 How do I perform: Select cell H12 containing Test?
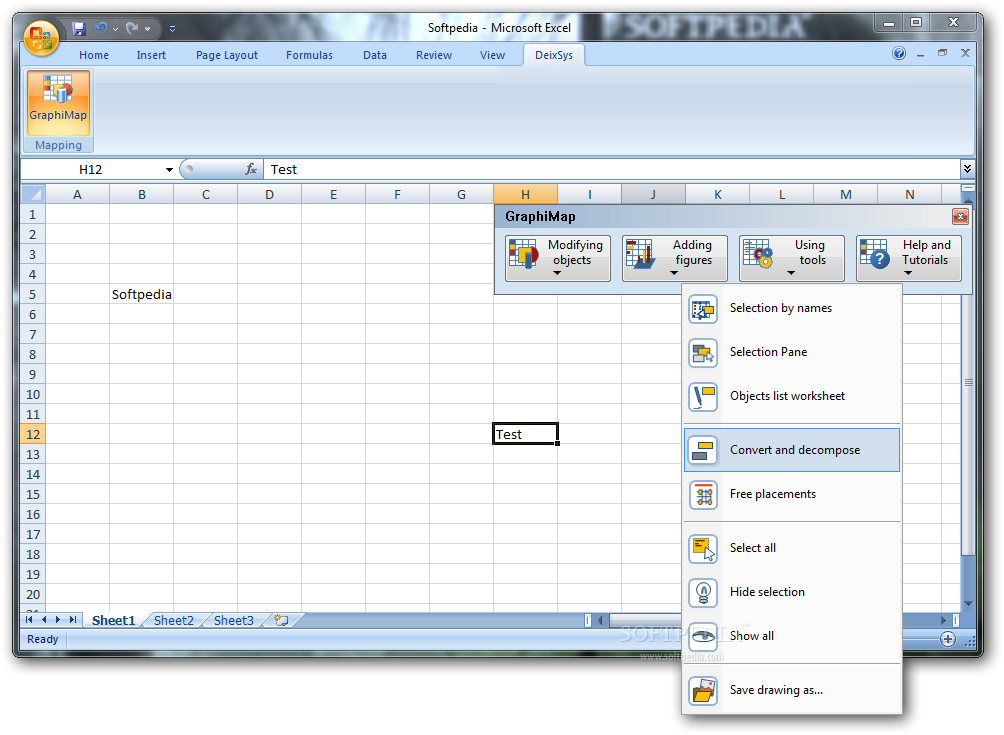525,434
